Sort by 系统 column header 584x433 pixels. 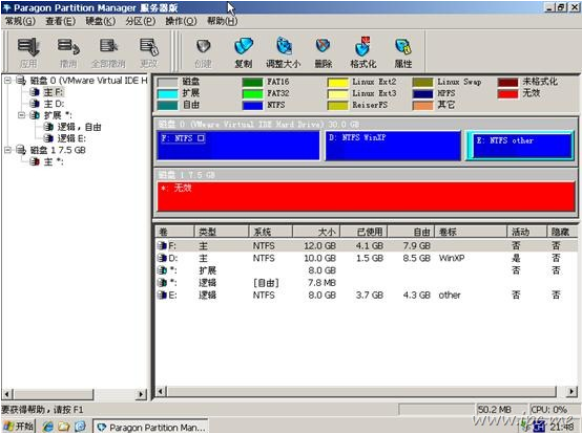coord(271,232)
